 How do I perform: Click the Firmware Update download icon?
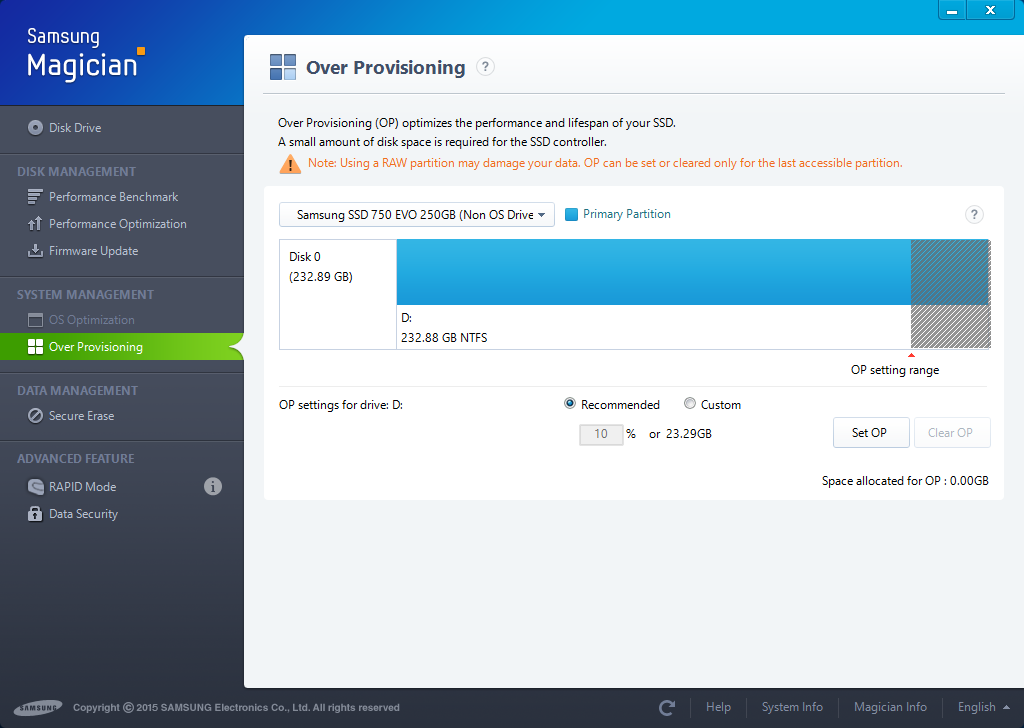pyautogui.click(x=35, y=251)
